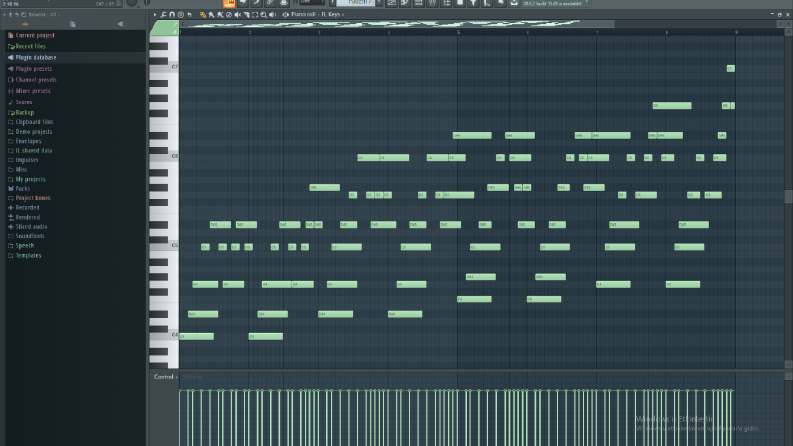Open the Envelopes folder
The width and height of the screenshot is (793, 446).
click(x=28, y=141)
